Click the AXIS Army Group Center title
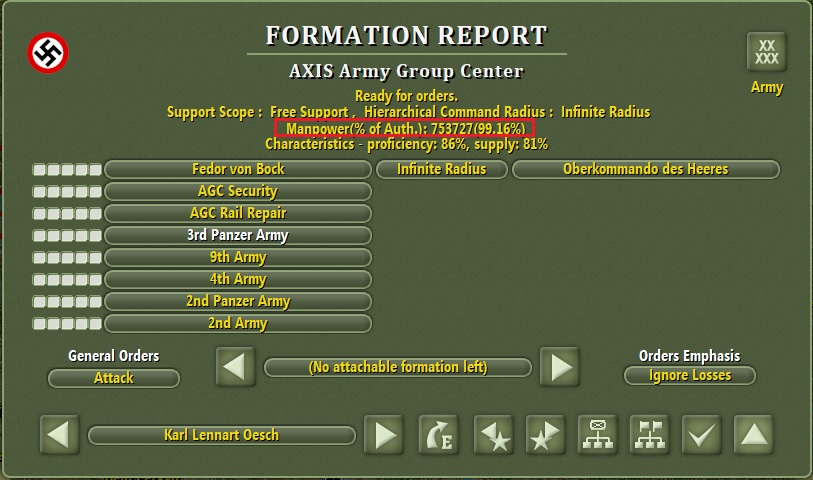The width and height of the screenshot is (813, 480). point(406,71)
